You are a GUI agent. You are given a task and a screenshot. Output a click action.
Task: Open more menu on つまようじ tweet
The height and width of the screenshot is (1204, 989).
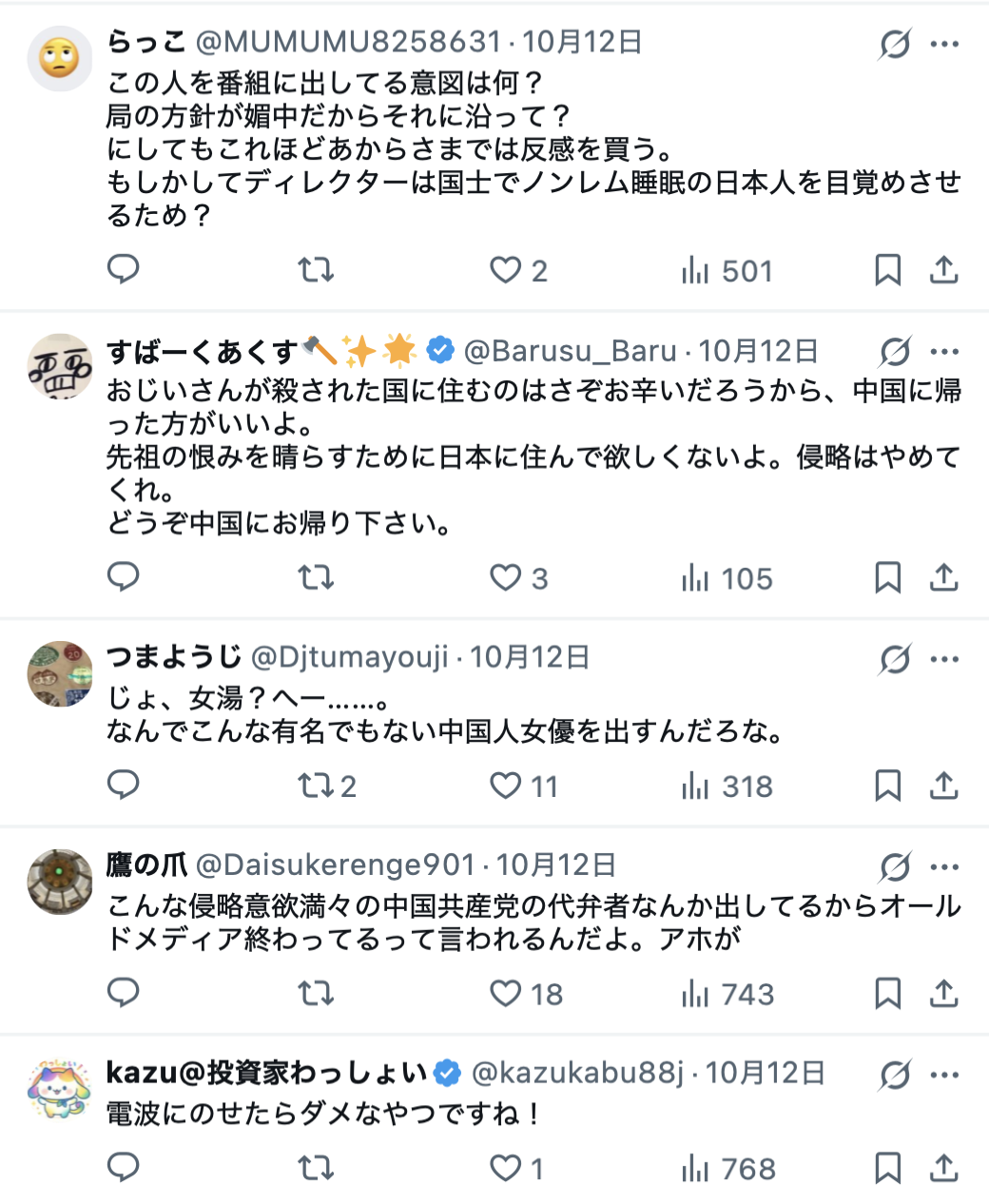coord(944,659)
